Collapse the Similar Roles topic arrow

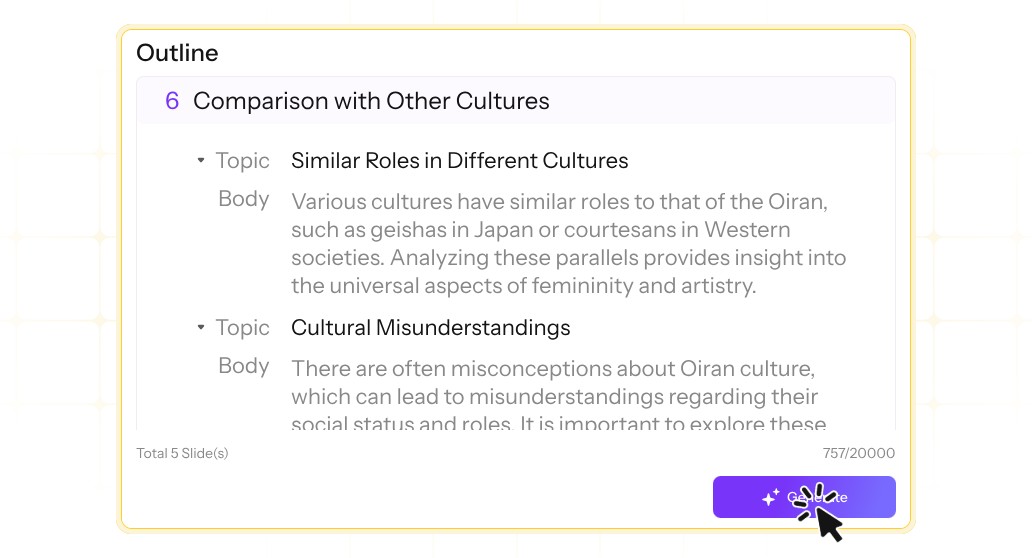[x=201, y=160]
